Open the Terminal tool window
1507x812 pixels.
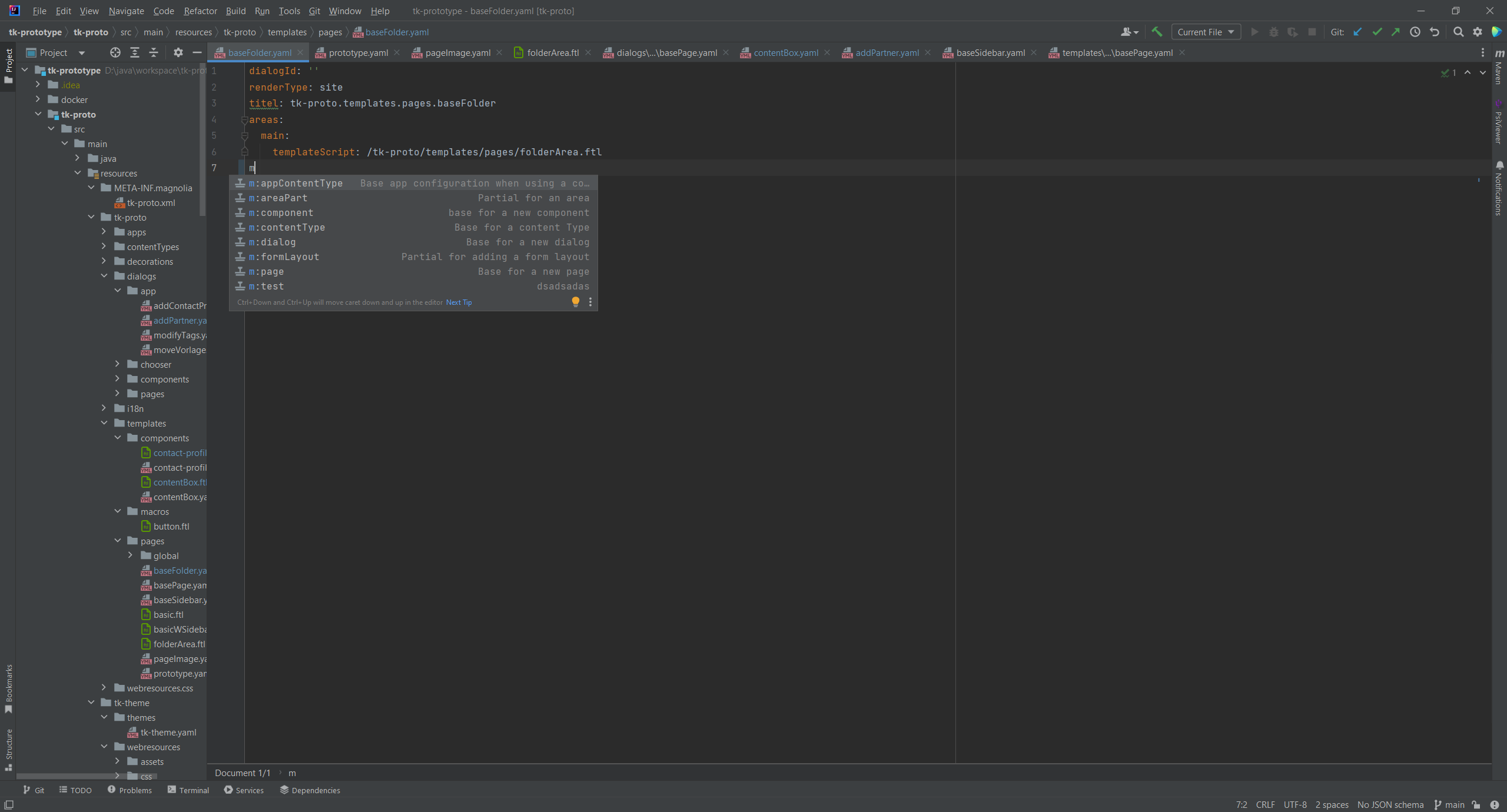[194, 790]
